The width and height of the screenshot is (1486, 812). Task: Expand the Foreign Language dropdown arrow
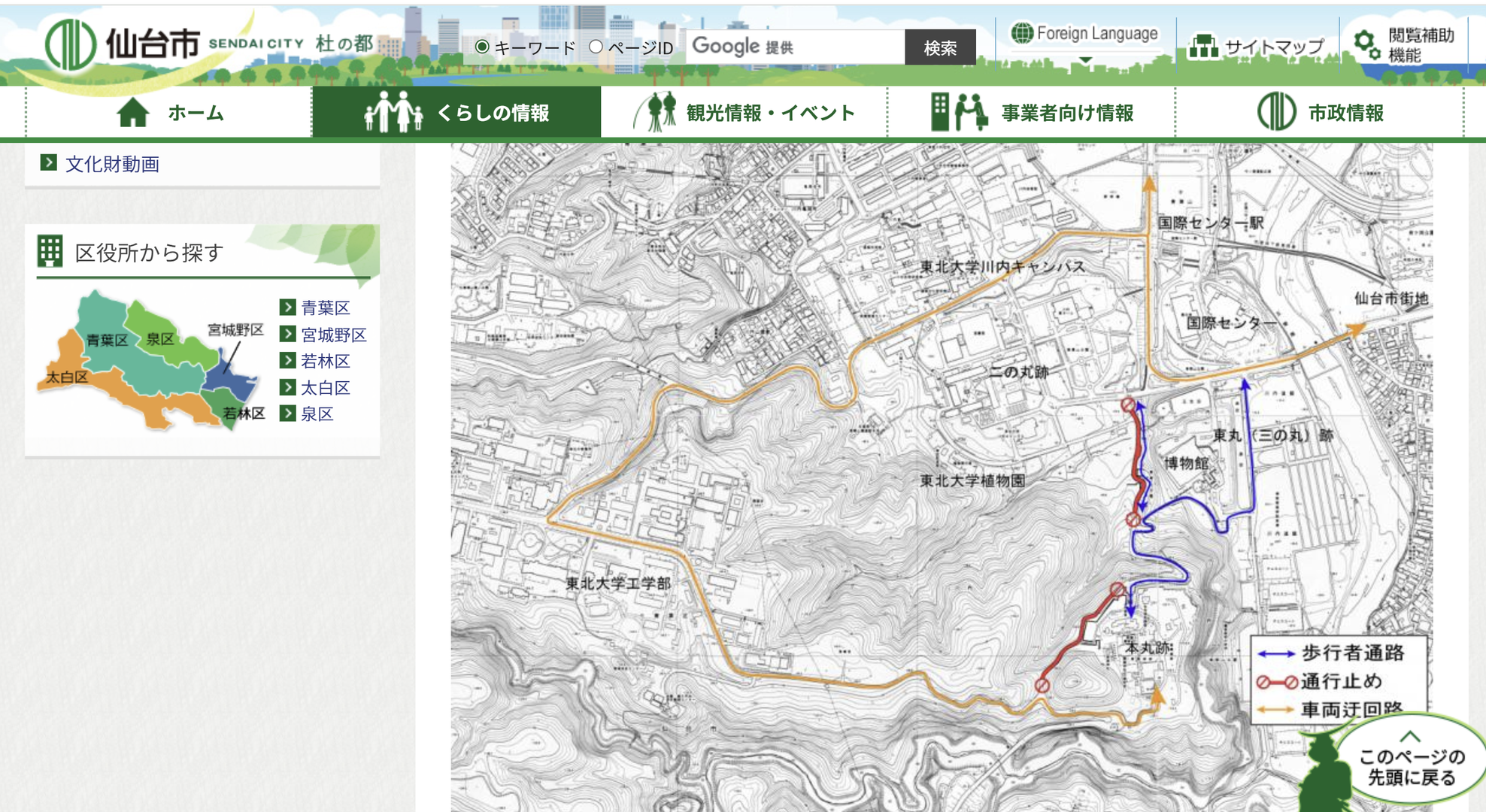point(1084,60)
